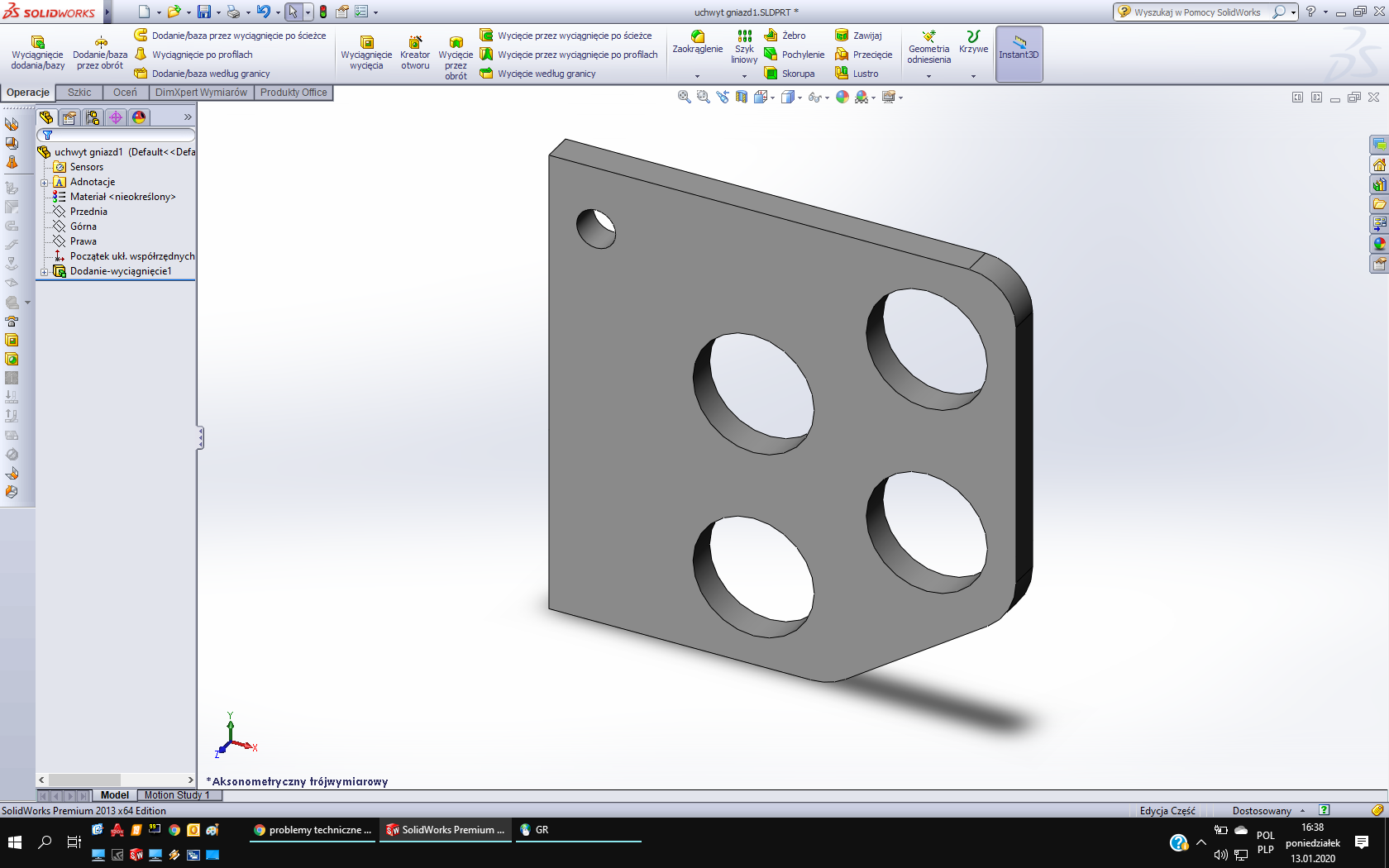Screen dimensions: 1389x868
Task: Switch to the Szkic tab
Action: (x=79, y=93)
